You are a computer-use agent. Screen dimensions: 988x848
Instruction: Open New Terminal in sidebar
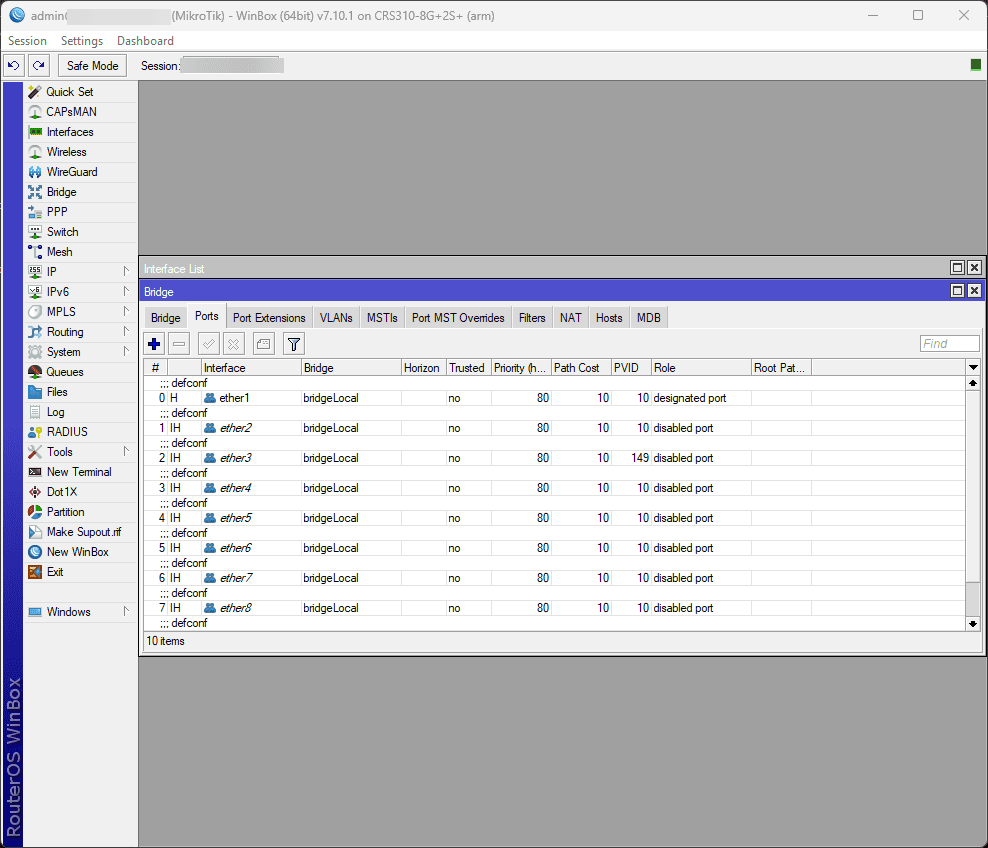point(79,472)
